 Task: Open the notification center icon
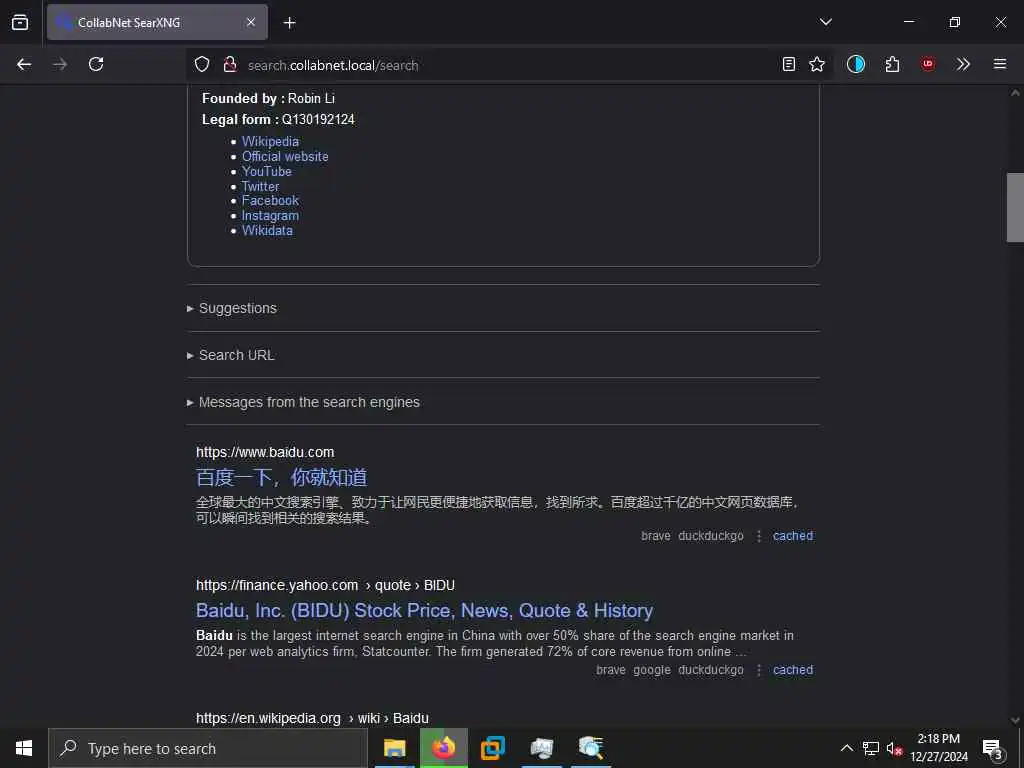pos(993,748)
